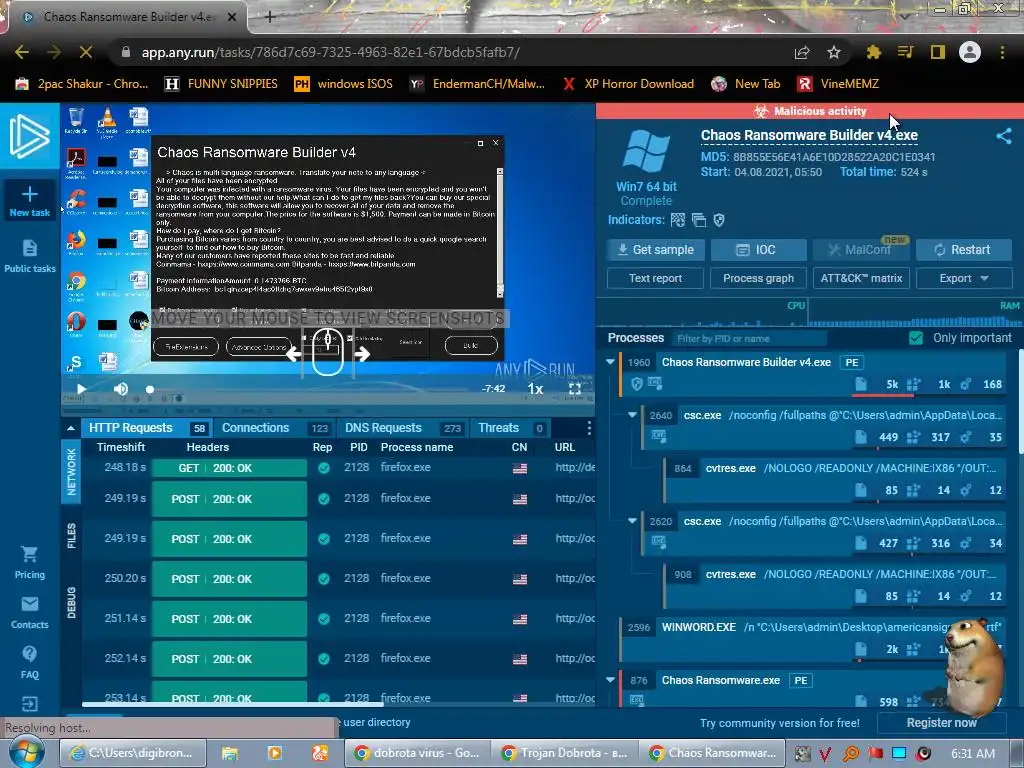The image size is (1024, 768).
Task: Toggle Chrome side panel icon
Action: pos(938,52)
